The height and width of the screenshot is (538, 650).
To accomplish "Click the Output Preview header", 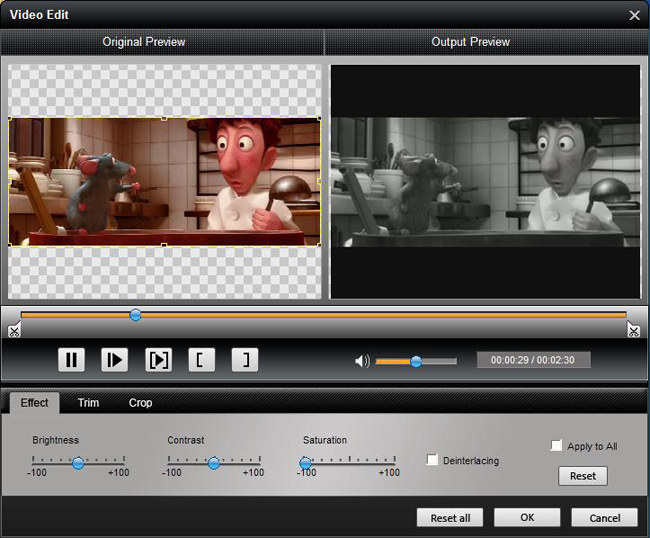I will (x=471, y=42).
